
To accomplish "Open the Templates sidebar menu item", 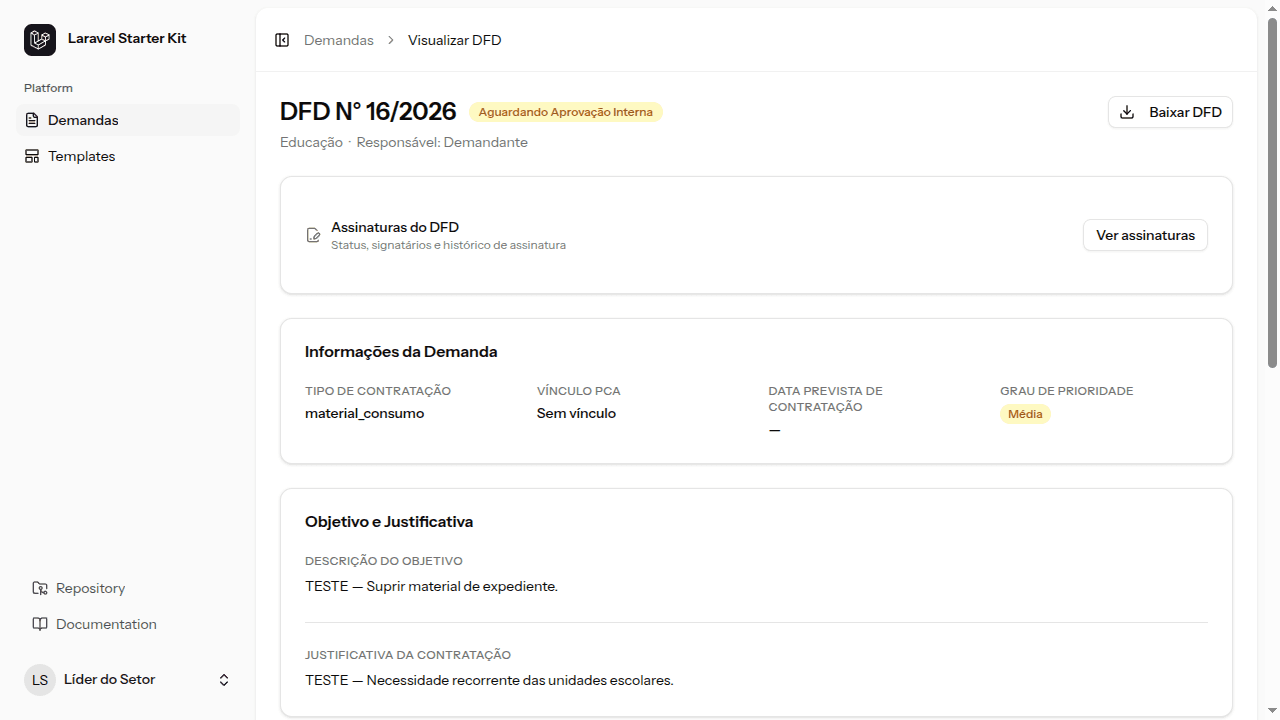I will [x=128, y=156].
